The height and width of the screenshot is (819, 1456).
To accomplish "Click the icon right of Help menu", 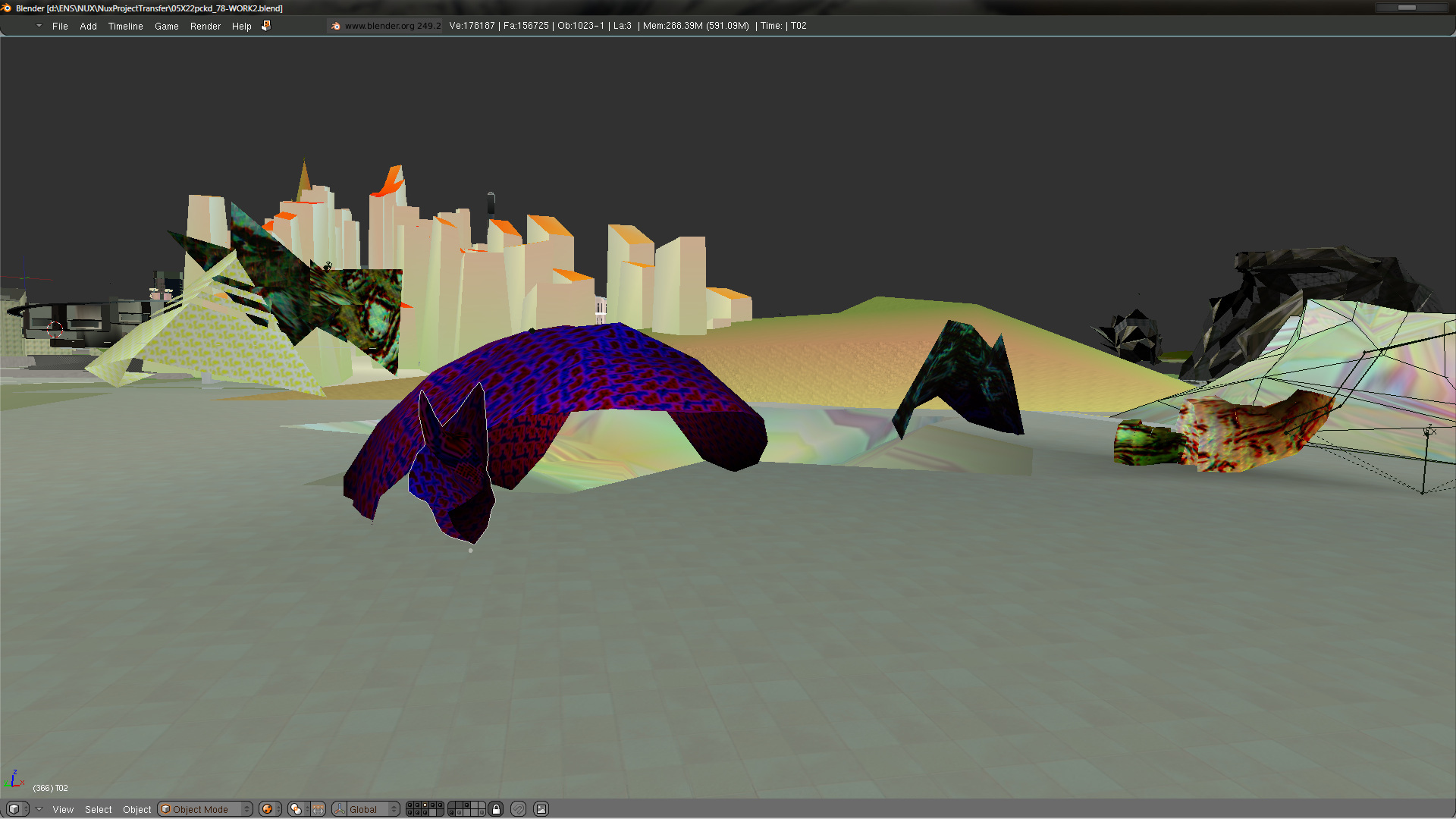I will pyautogui.click(x=266, y=26).
